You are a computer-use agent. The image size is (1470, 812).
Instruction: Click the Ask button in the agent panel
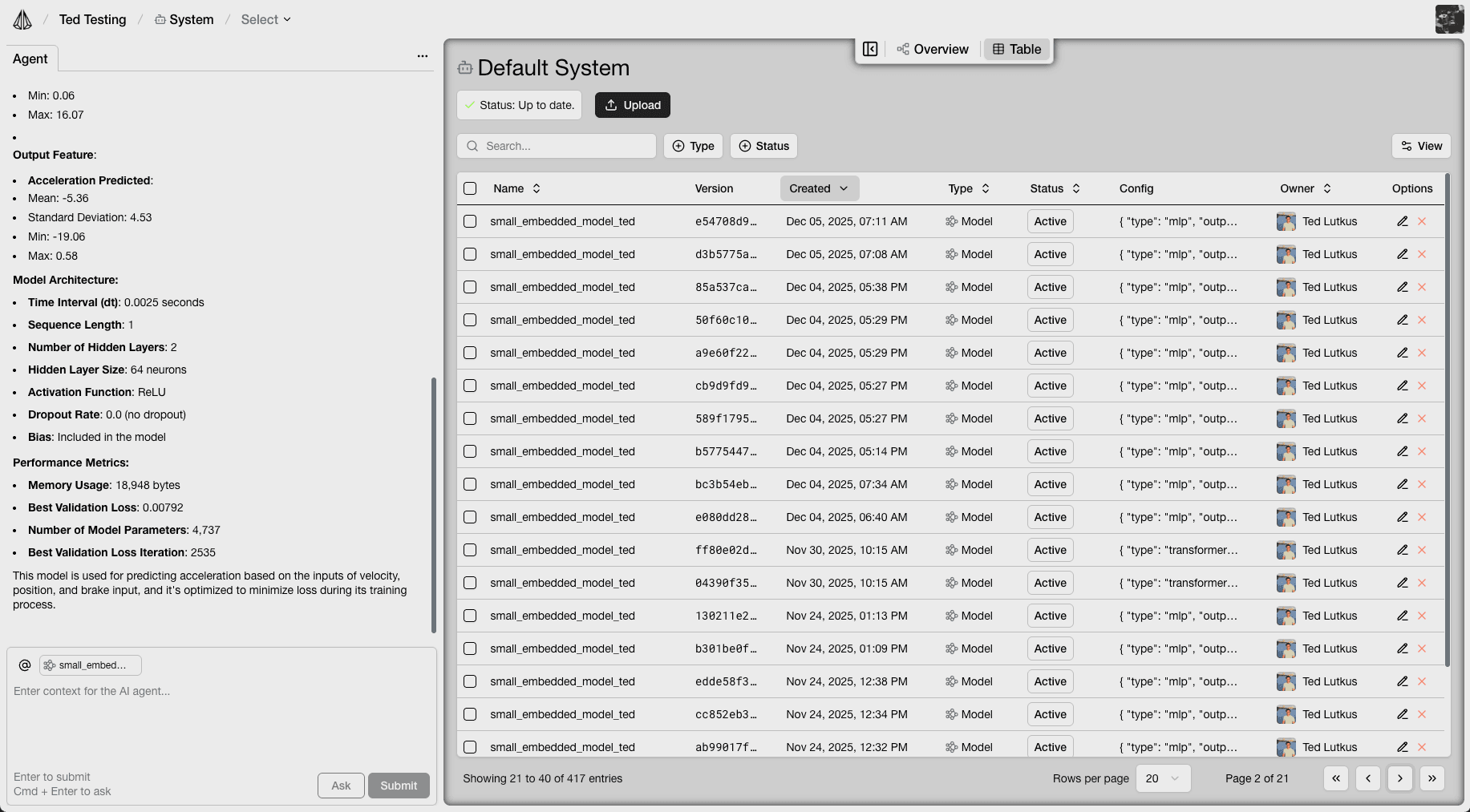point(340,786)
